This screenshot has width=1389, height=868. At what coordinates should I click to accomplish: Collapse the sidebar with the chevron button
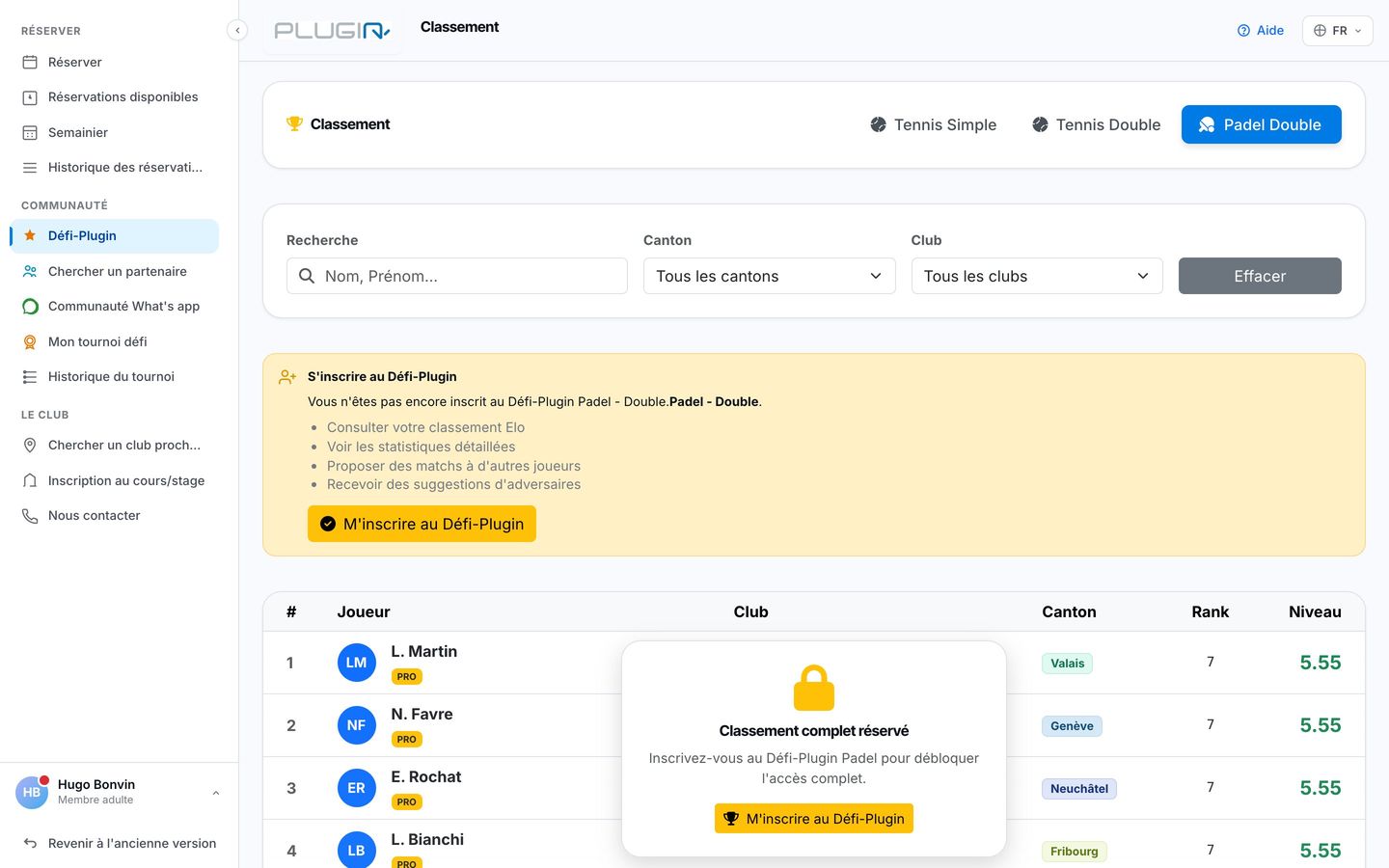[237, 30]
